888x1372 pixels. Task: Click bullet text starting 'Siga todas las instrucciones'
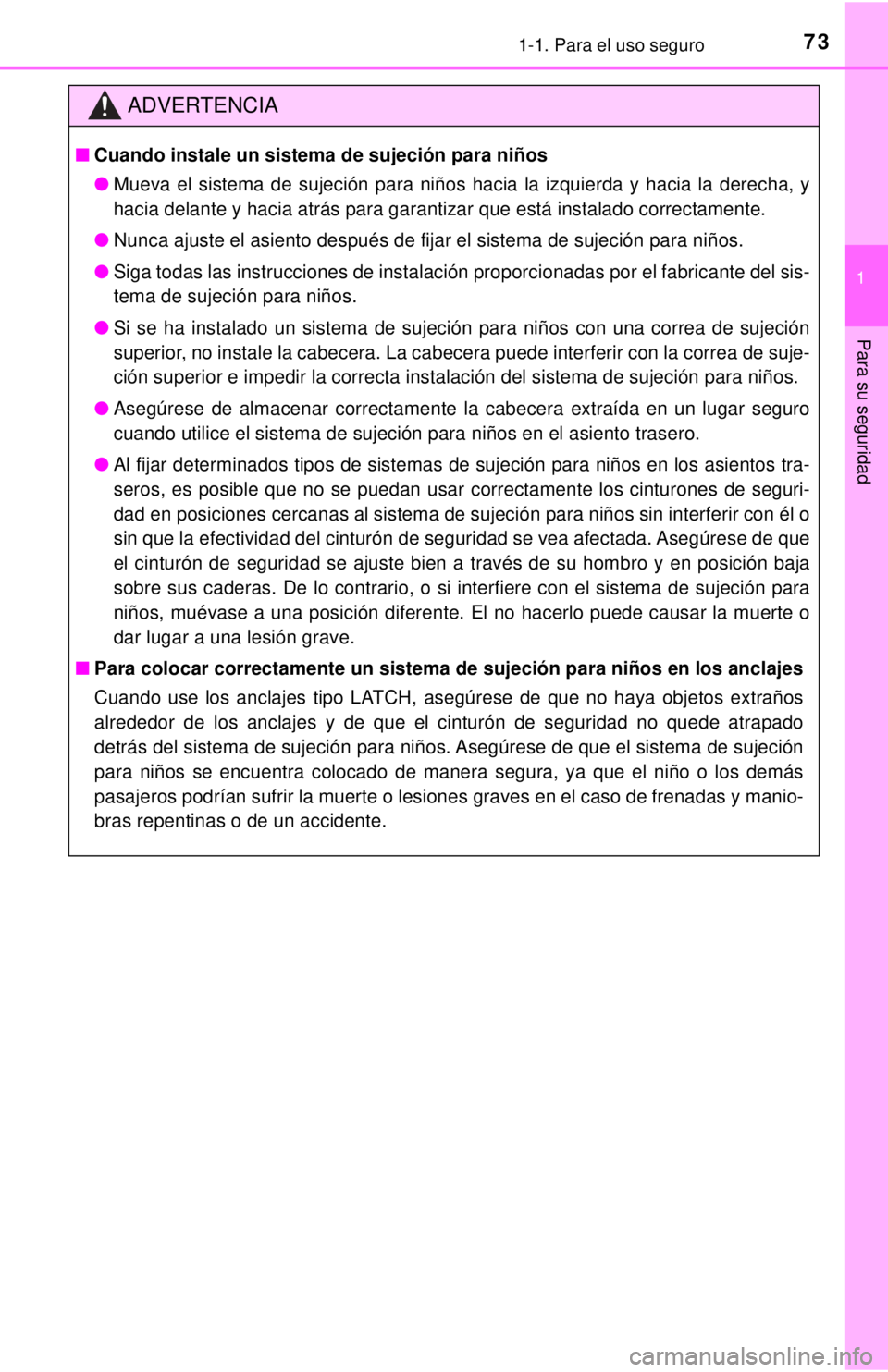tap(462, 284)
